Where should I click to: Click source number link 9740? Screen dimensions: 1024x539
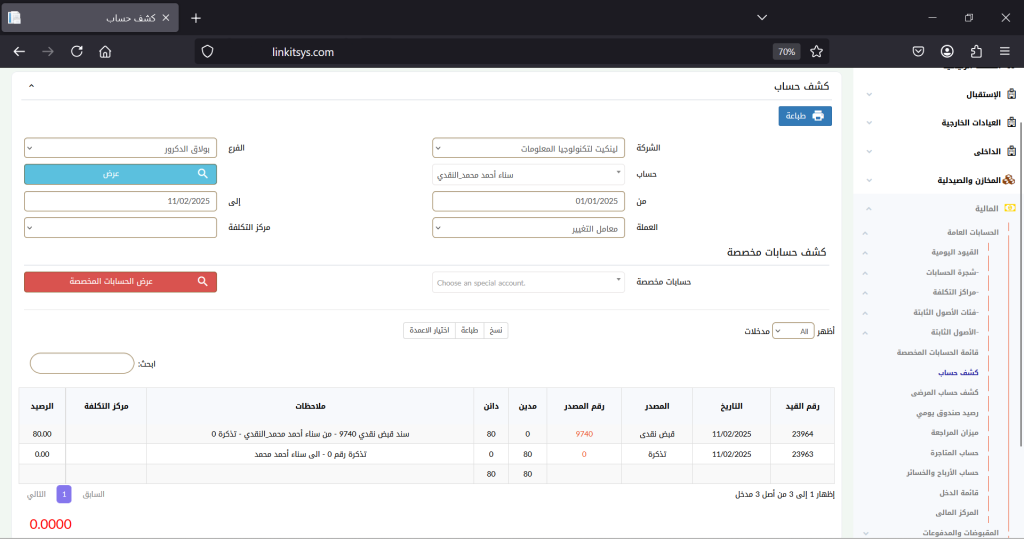584,435
